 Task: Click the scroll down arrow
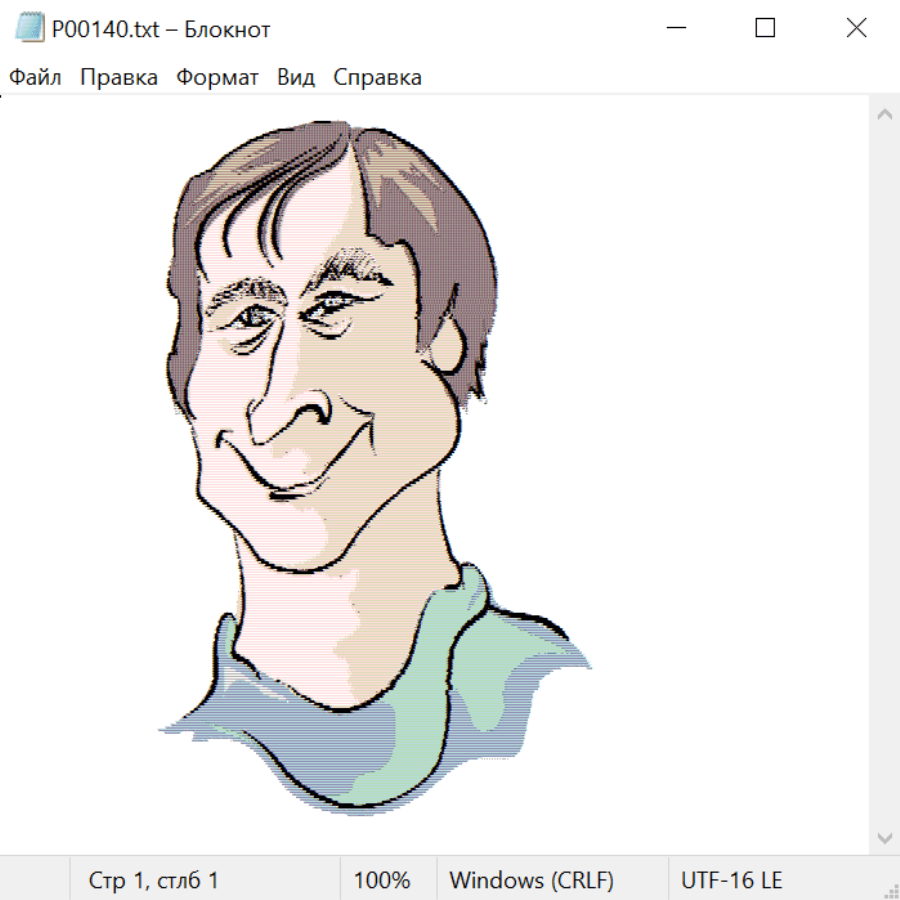884,837
